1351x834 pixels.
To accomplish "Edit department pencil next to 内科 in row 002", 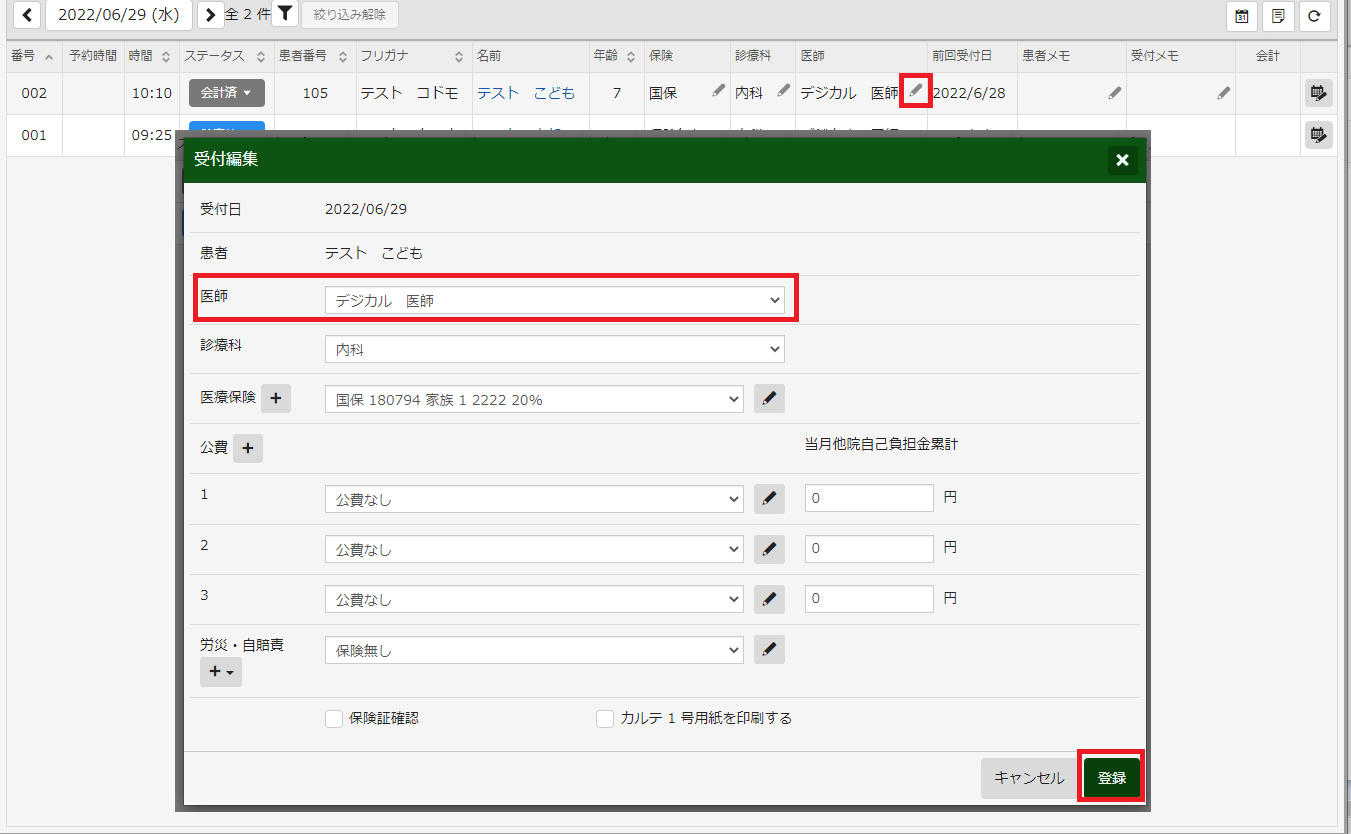I will (784, 91).
